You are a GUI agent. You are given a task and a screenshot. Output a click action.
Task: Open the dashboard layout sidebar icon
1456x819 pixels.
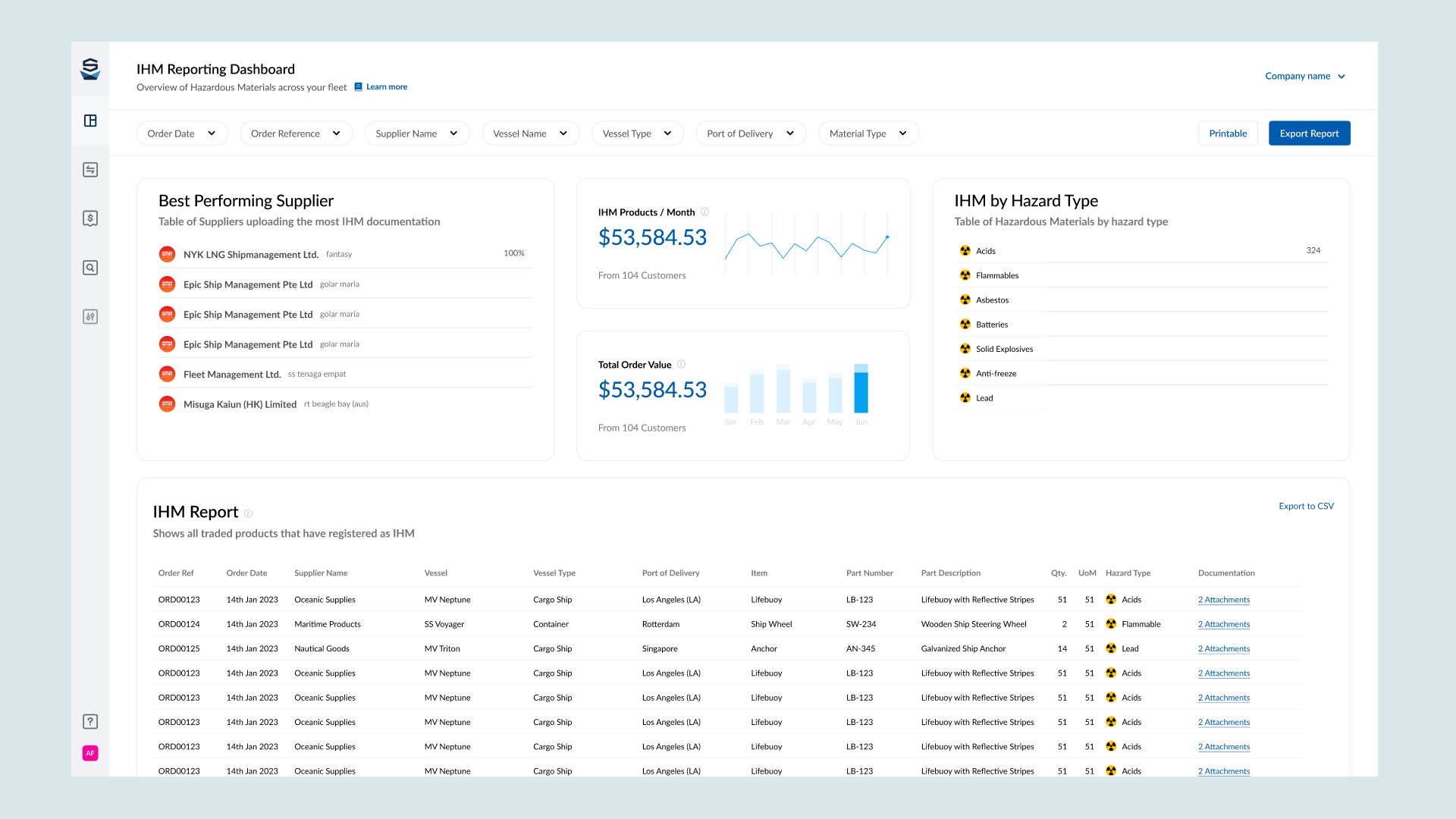[x=90, y=121]
